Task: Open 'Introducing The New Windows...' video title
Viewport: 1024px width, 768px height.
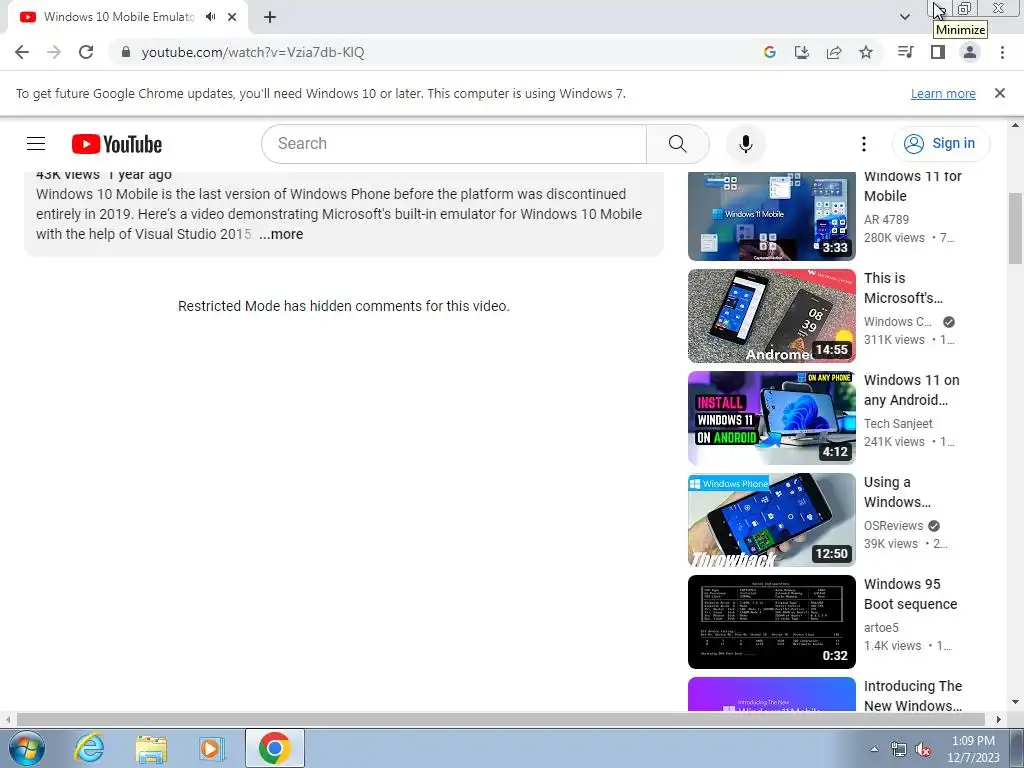Action: coord(913,696)
